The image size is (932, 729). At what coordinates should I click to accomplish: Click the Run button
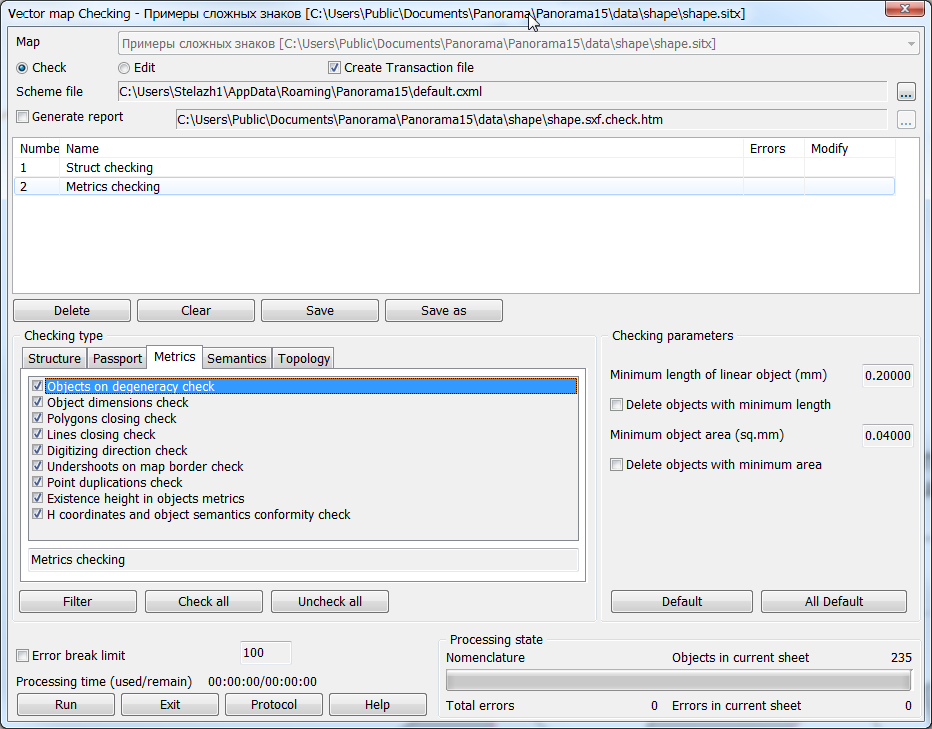(66, 704)
